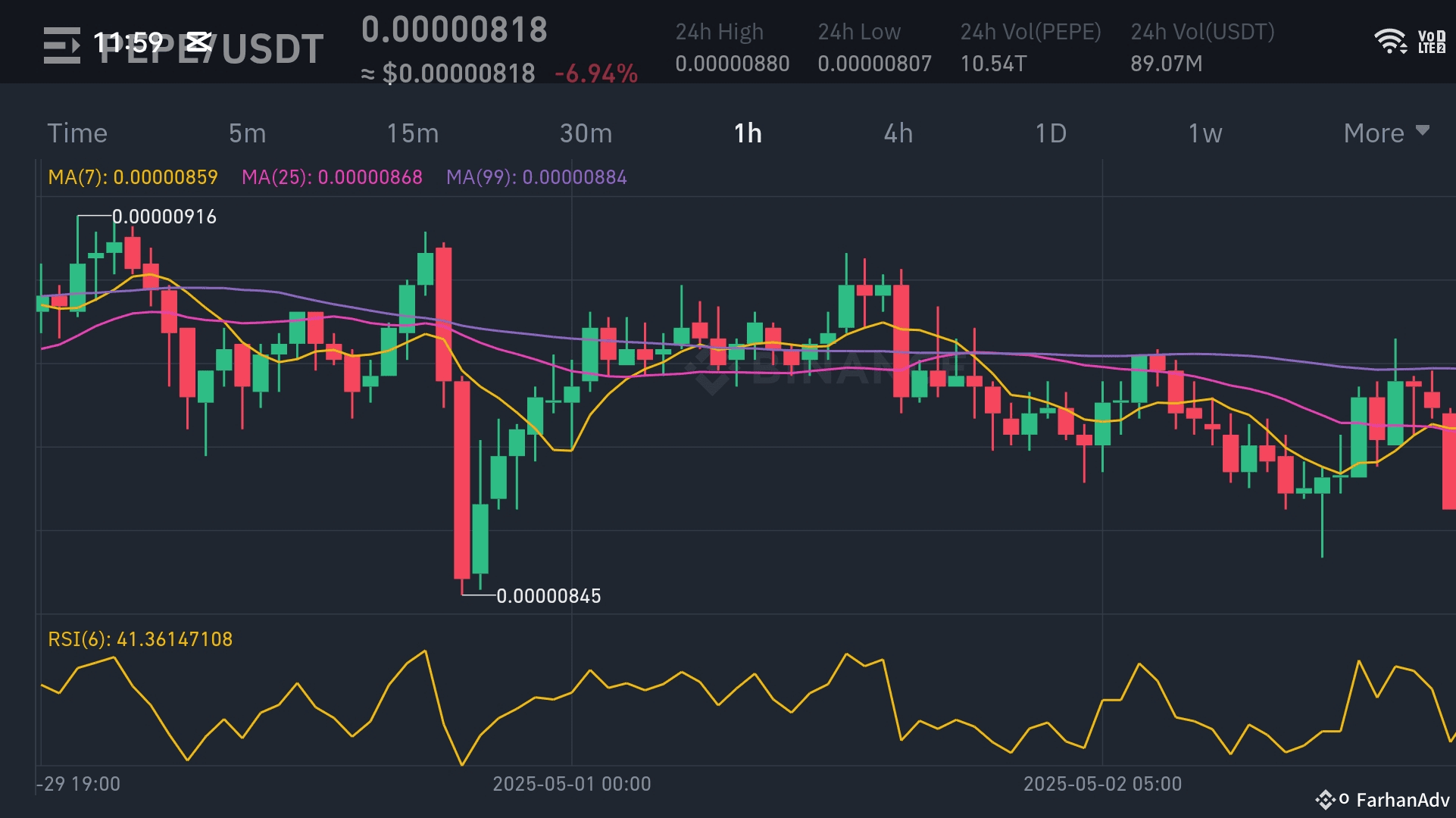
Task: Tap the CapCut status bar icon
Action: tap(198, 41)
